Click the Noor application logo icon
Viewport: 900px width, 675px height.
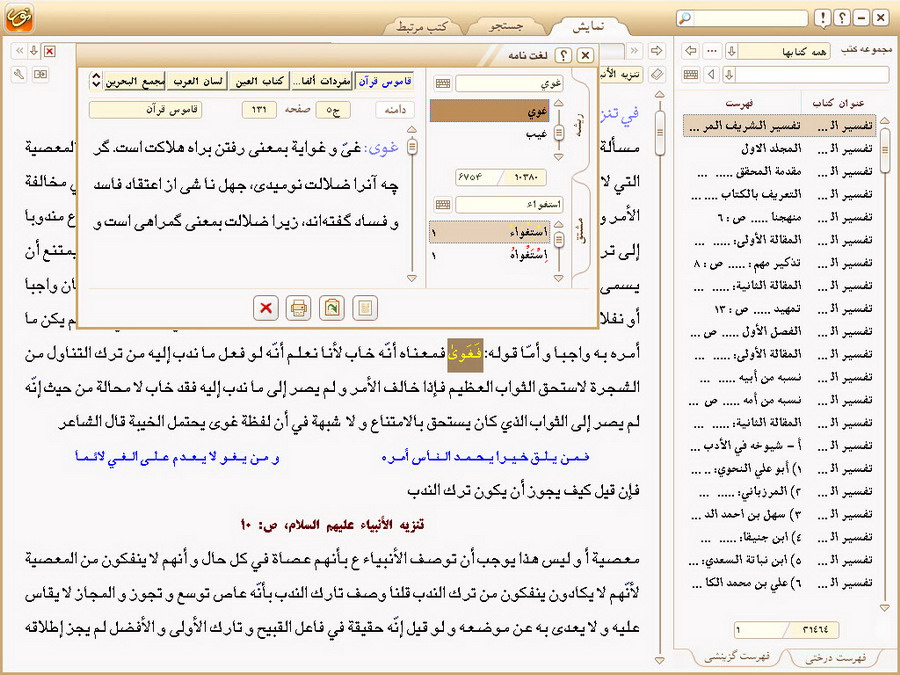[20, 18]
